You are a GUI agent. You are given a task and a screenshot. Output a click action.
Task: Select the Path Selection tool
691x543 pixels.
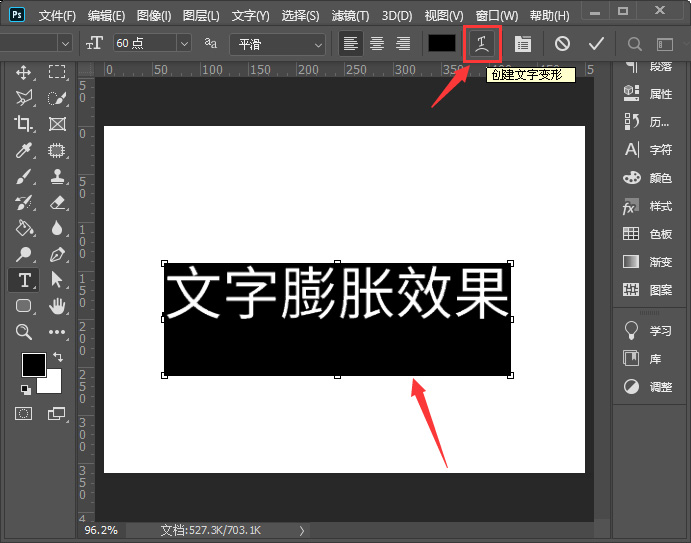coord(57,280)
